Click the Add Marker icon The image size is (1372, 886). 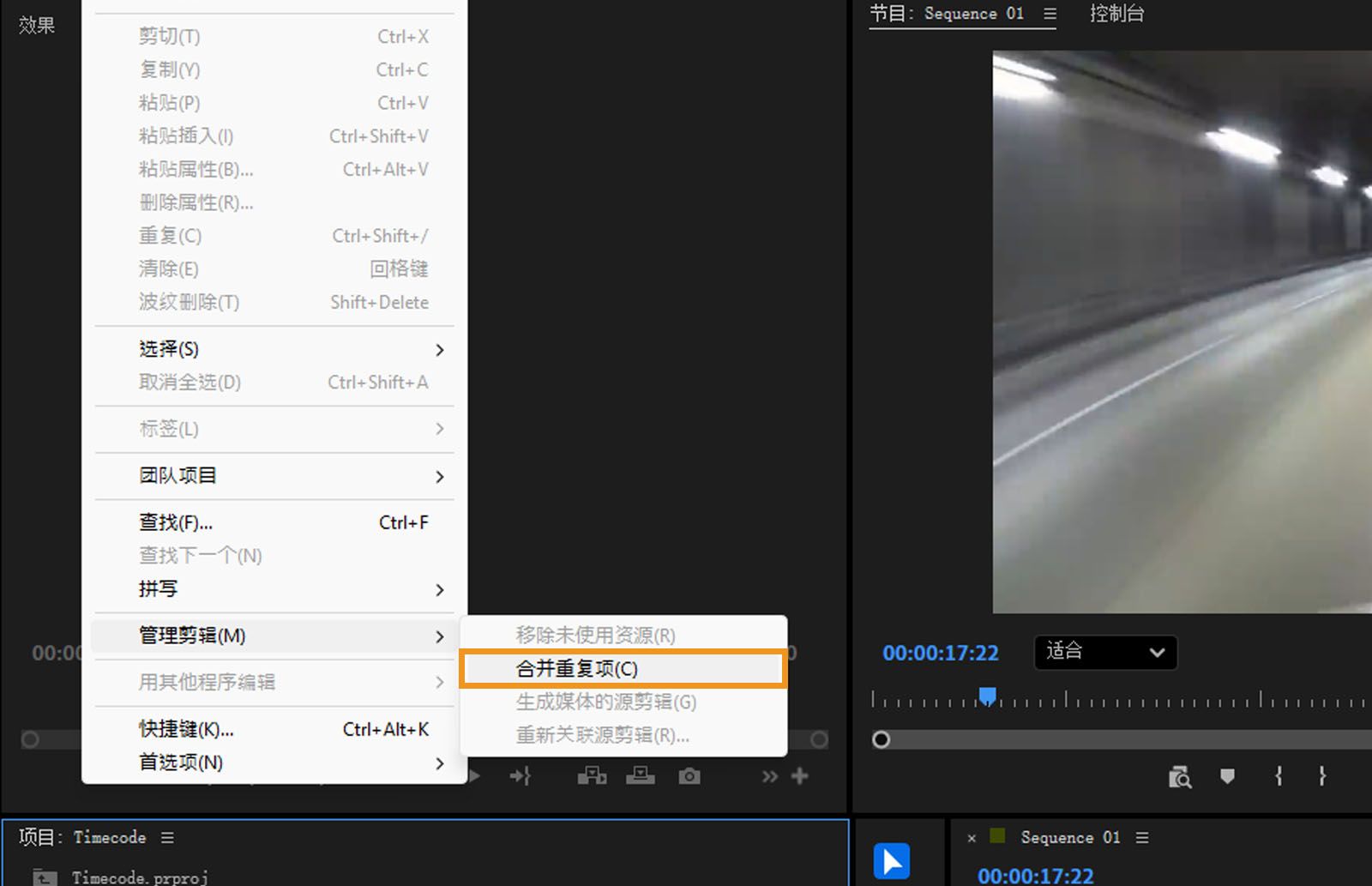pyautogui.click(x=1227, y=776)
